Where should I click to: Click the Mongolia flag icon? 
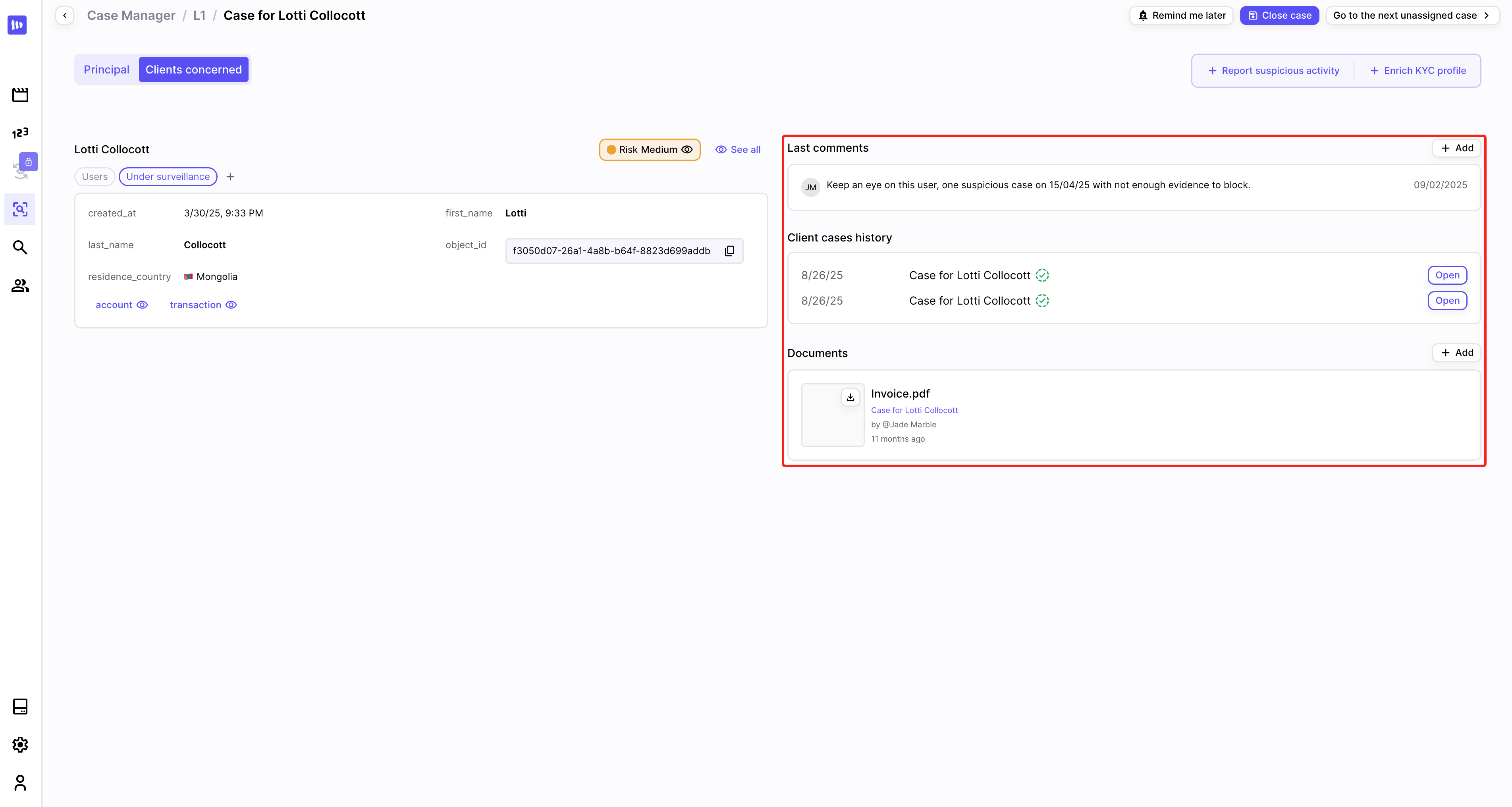click(189, 276)
